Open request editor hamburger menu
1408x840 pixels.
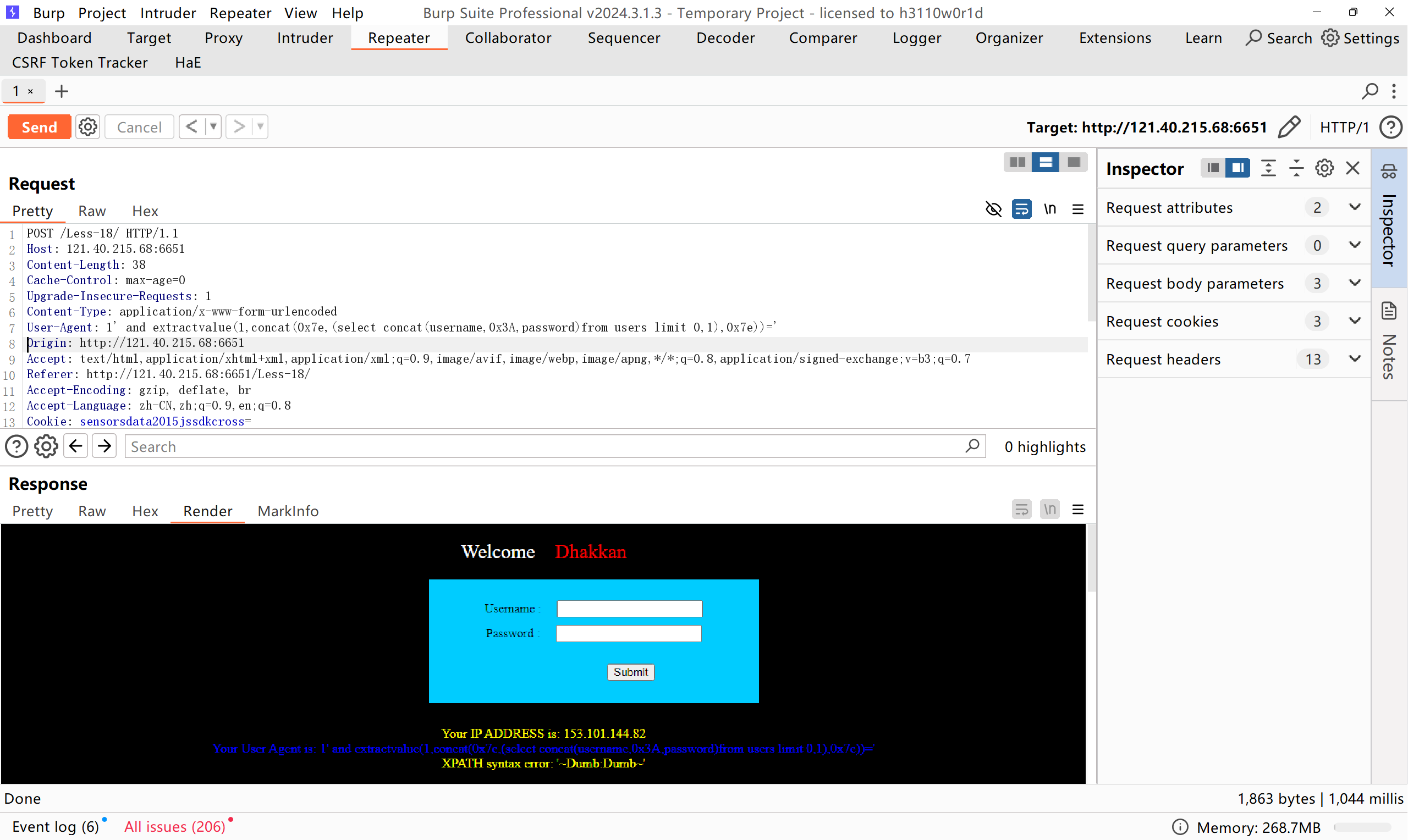[1078, 209]
